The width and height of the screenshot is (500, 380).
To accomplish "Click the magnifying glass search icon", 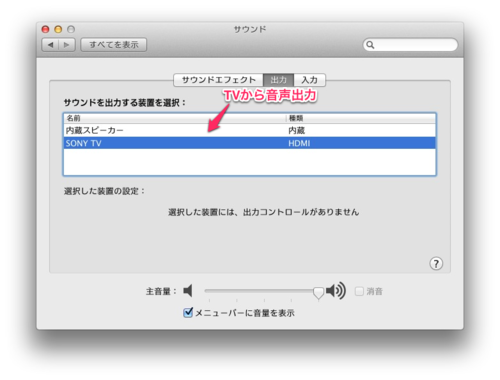I will [370, 45].
